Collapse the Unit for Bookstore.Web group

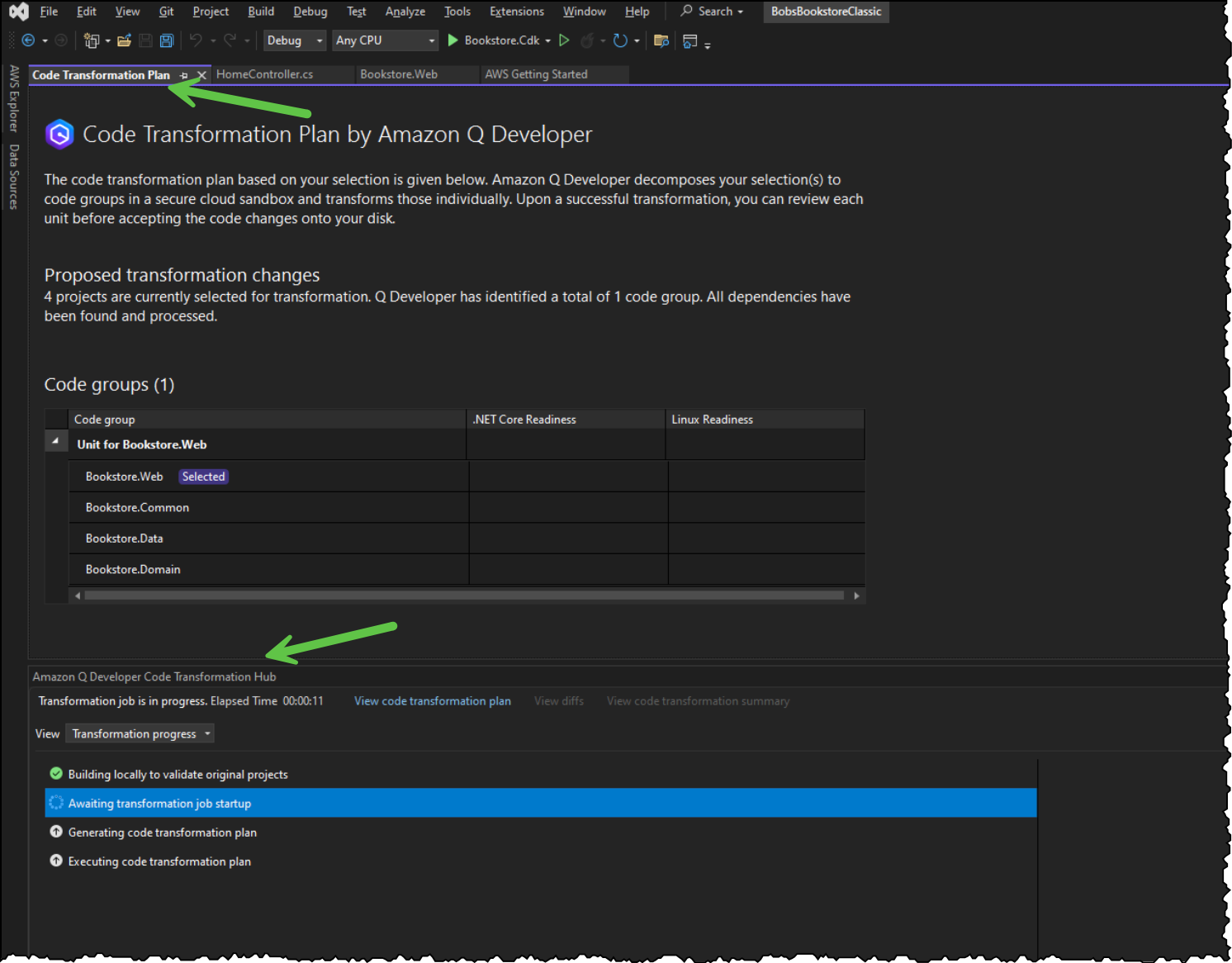coord(55,440)
